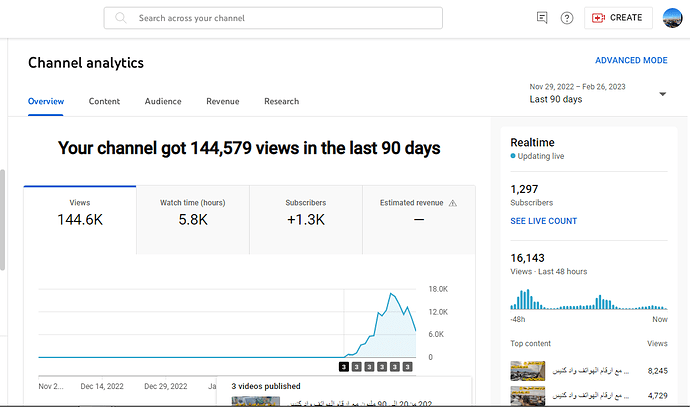The width and height of the screenshot is (690, 407).
Task: Open the account avatar menu
Action: [x=672, y=18]
